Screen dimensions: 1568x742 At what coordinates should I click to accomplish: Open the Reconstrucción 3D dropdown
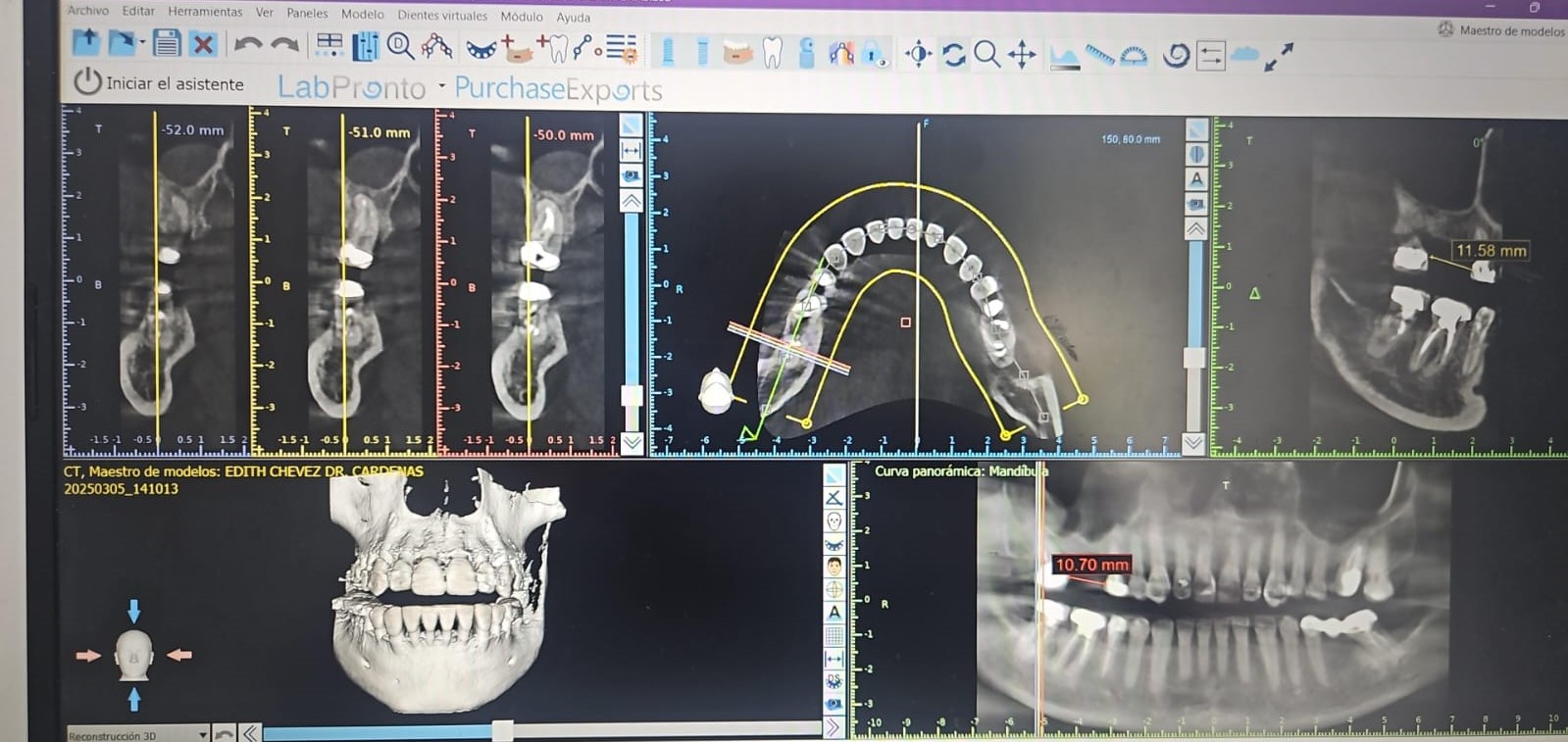click(x=137, y=734)
